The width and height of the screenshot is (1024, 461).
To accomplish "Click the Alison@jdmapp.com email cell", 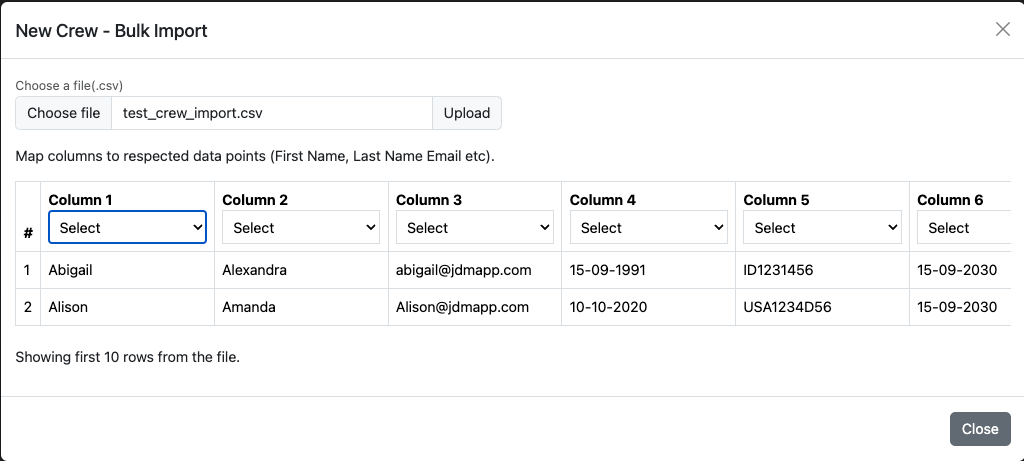I will (462, 307).
